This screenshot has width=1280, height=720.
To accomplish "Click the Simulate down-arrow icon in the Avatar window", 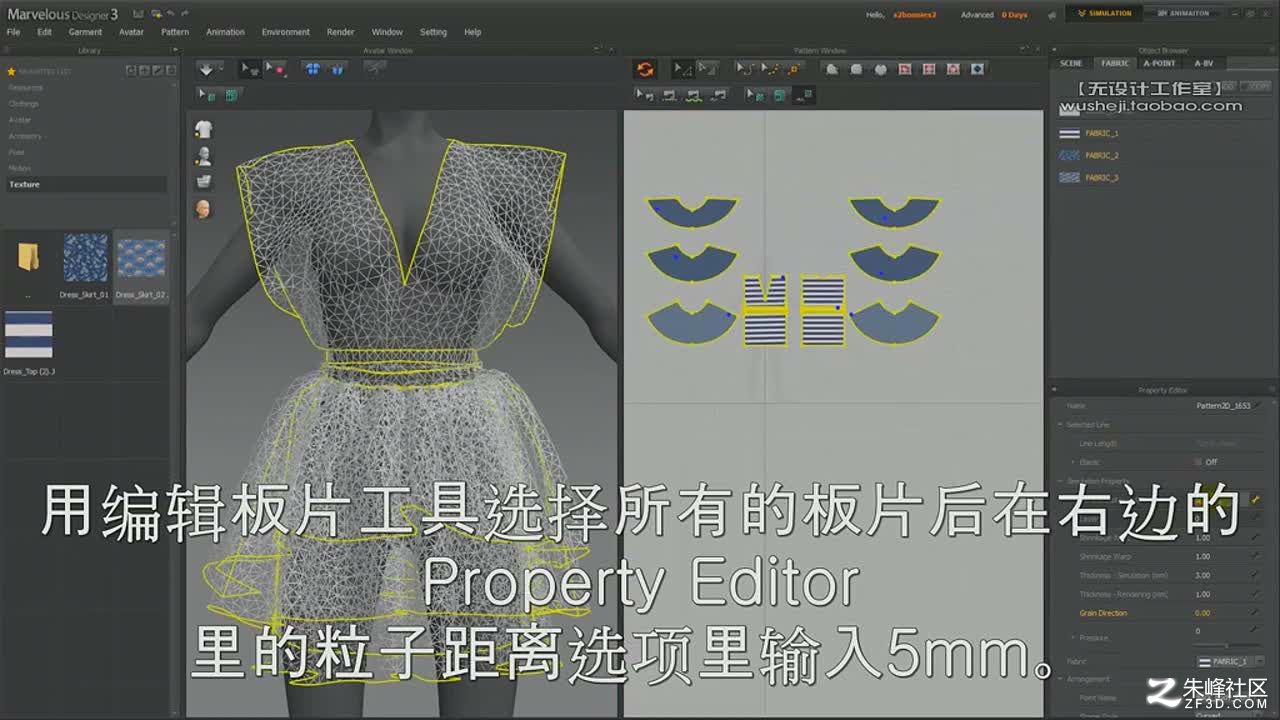I will coord(206,69).
